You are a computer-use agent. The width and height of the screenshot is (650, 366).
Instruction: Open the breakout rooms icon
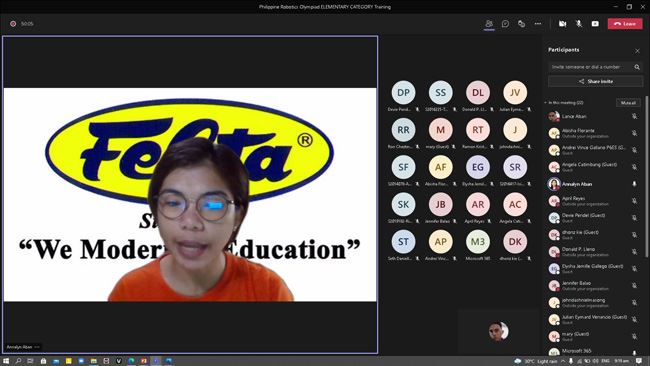pyautogui.click(x=521, y=24)
